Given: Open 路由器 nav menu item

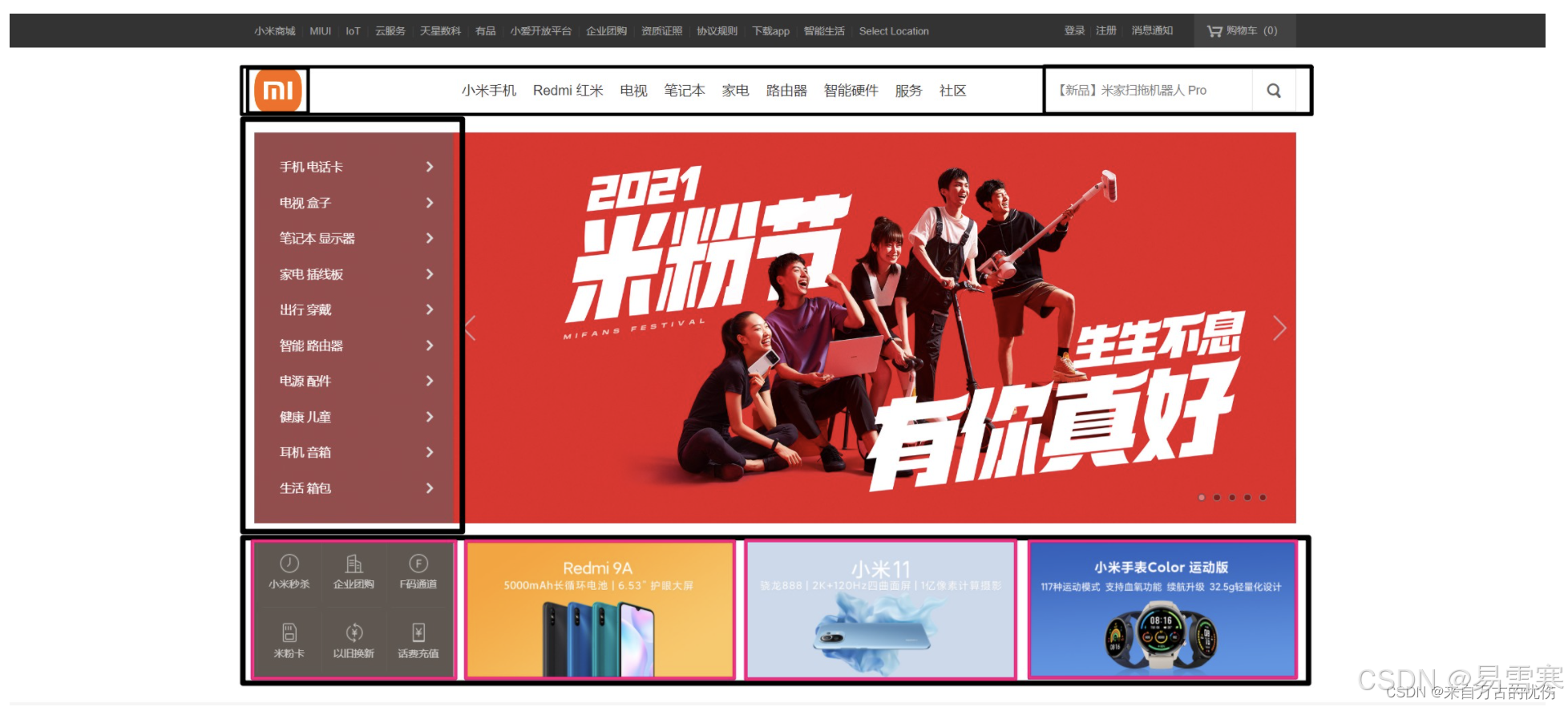Looking at the screenshot, I should [x=786, y=91].
